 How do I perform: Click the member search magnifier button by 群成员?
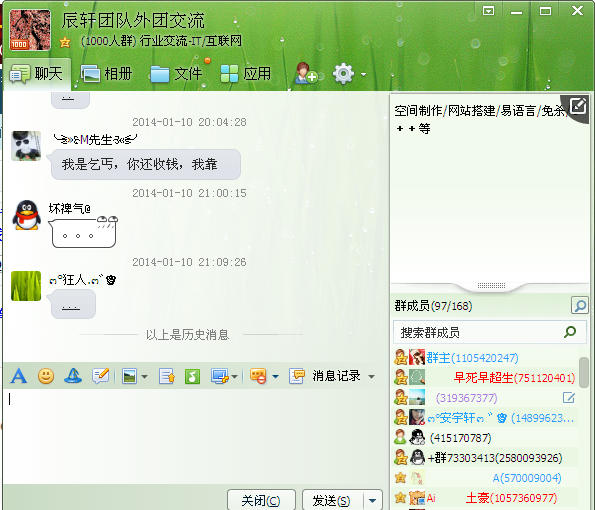click(x=579, y=305)
